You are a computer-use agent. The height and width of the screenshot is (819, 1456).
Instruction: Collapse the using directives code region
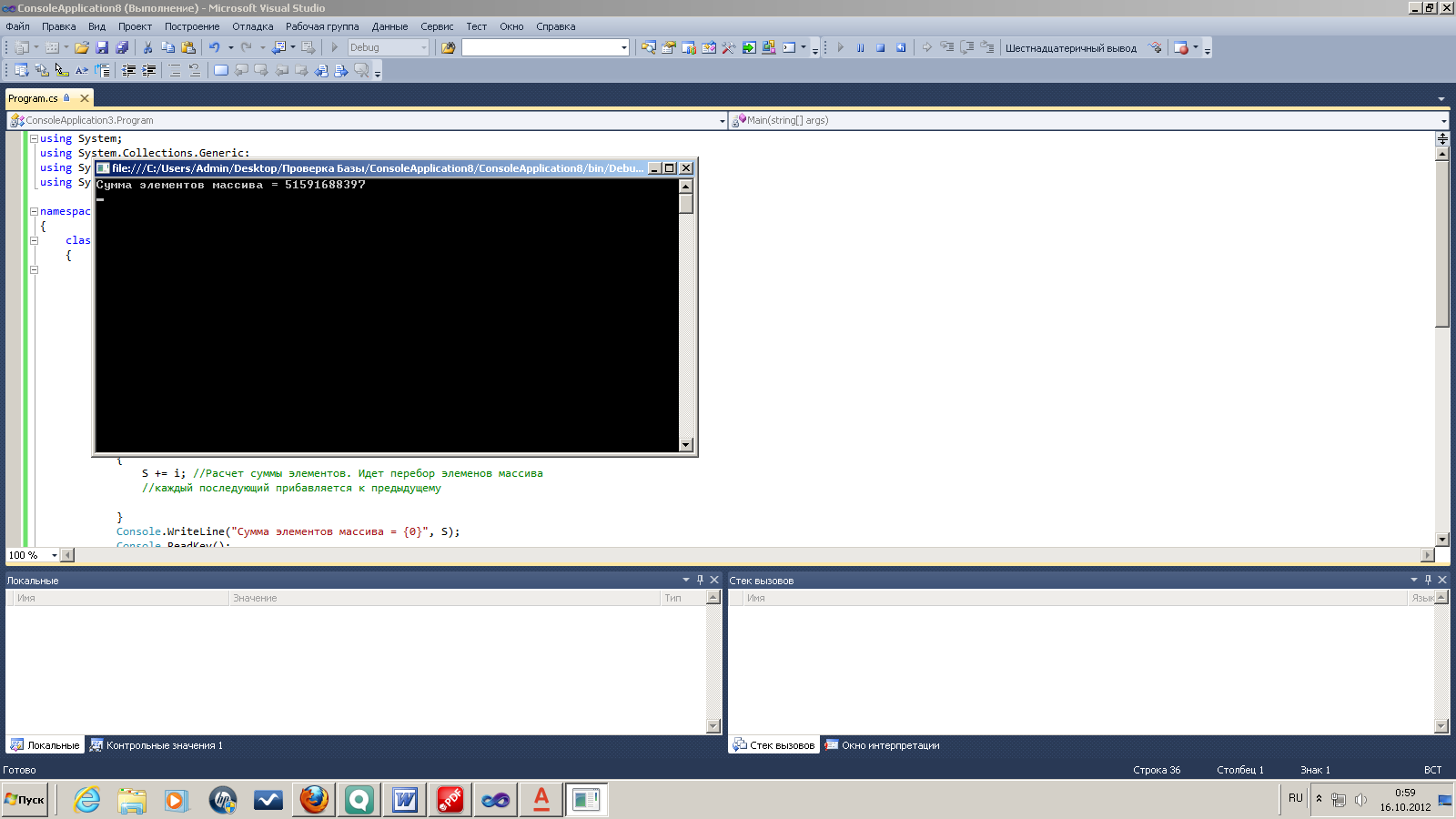point(34,138)
